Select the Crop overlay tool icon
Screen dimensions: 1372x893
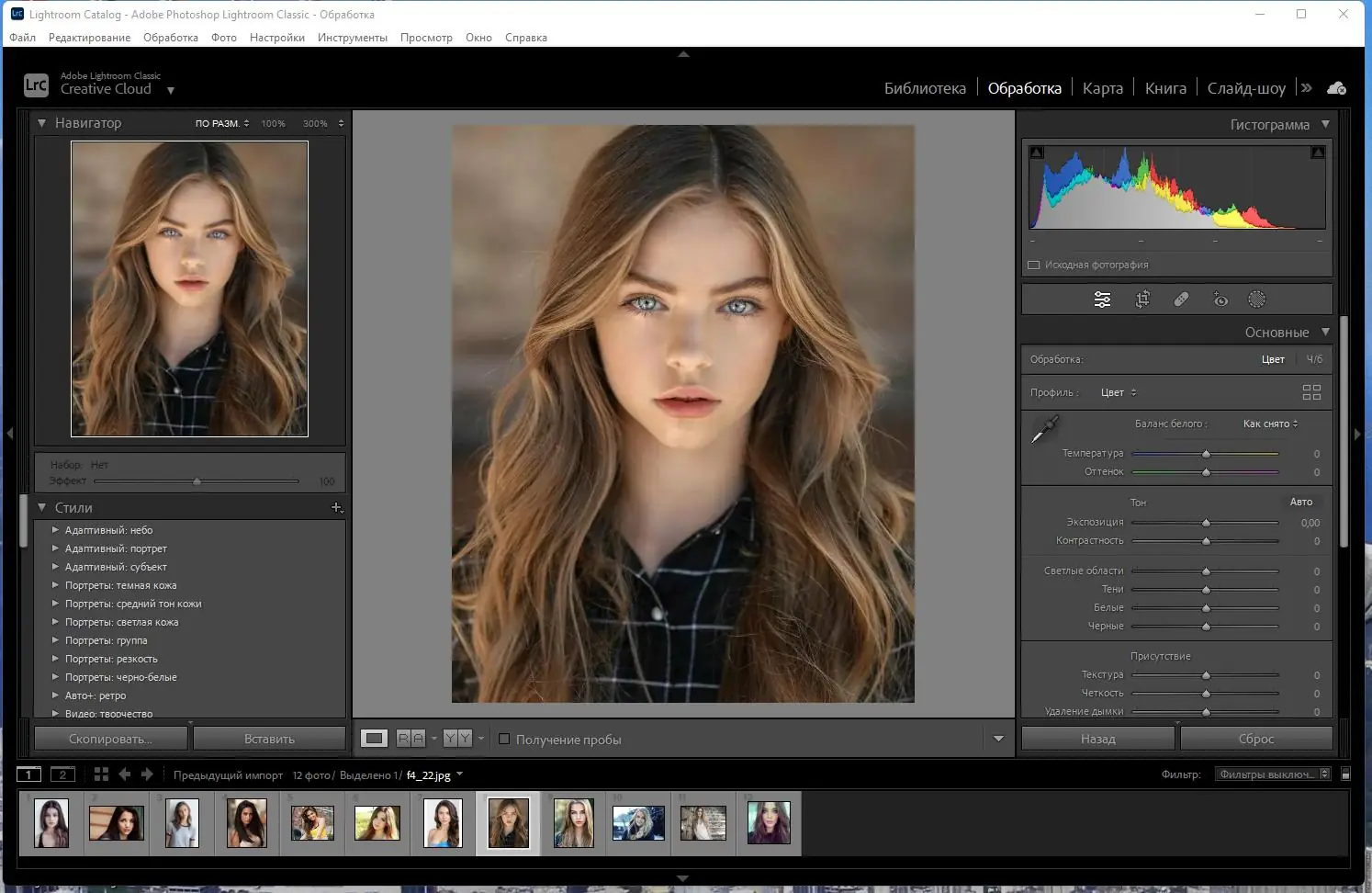1142,300
